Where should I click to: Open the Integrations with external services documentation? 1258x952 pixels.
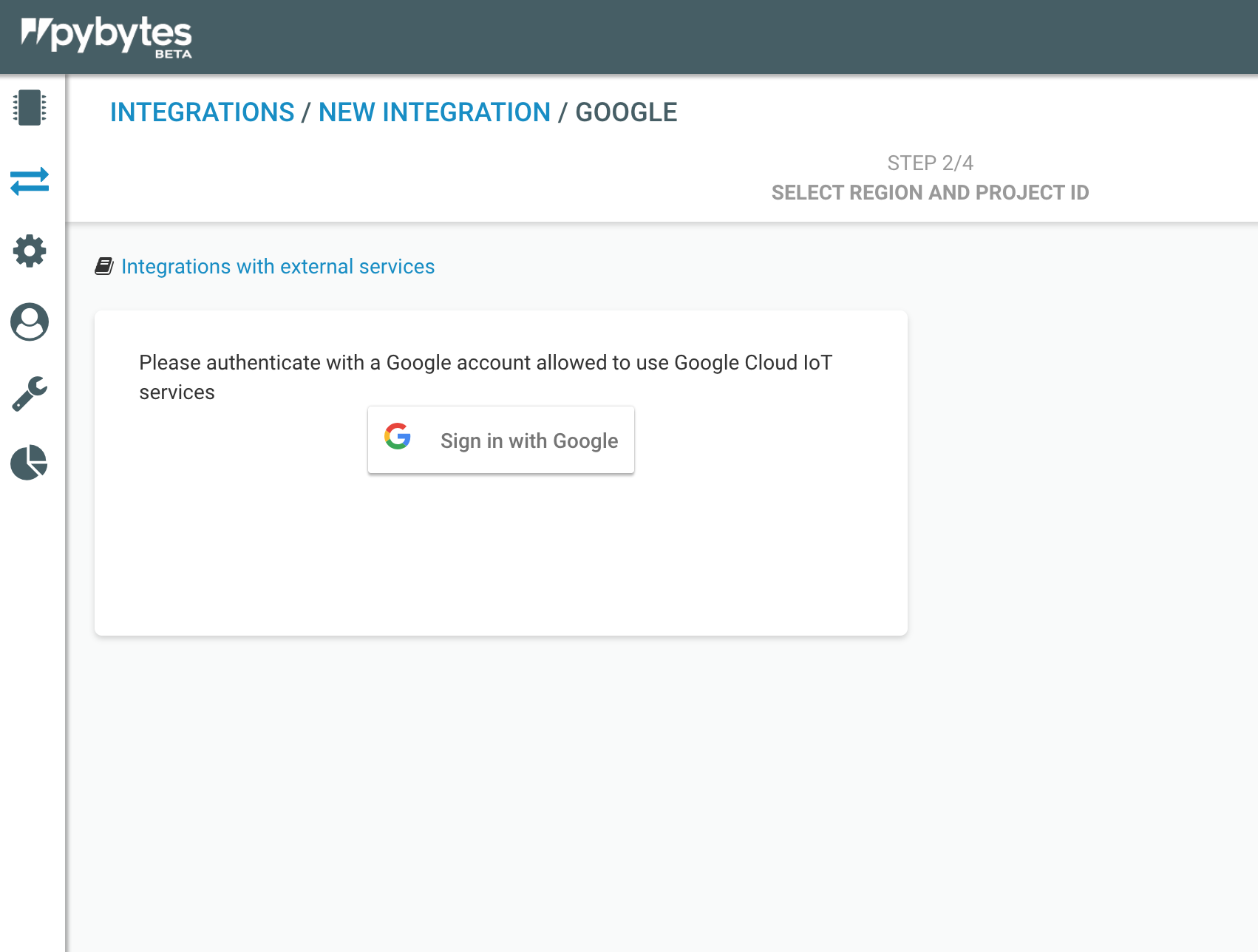278,267
